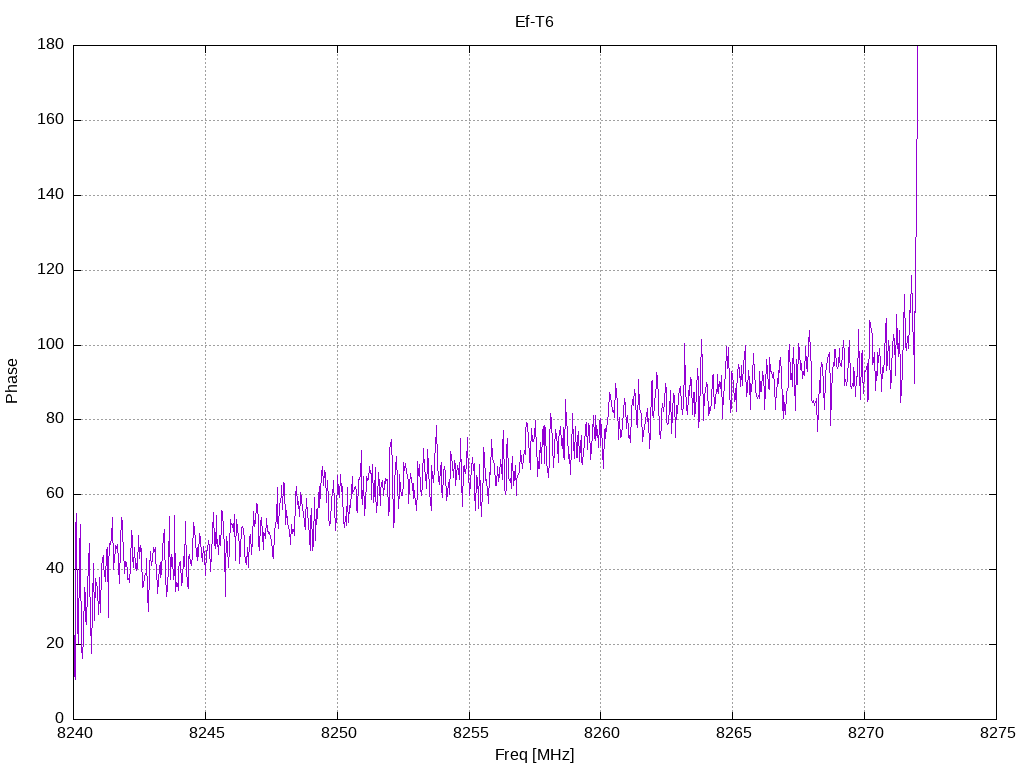Click the plot title Ef-T6
Image resolution: width=1024 pixels, height=768 pixels.
click(x=534, y=21)
